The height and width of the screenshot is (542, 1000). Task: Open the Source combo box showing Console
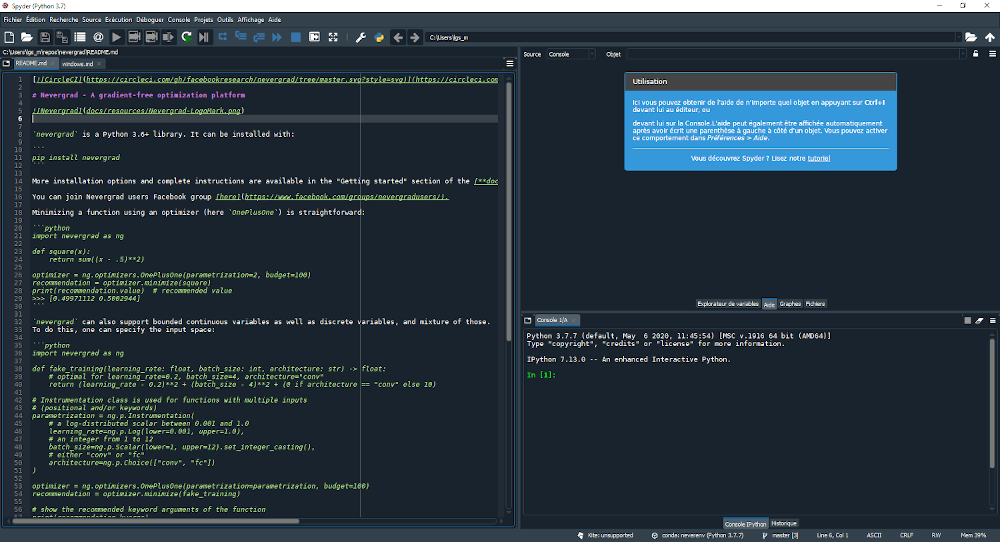[571, 54]
